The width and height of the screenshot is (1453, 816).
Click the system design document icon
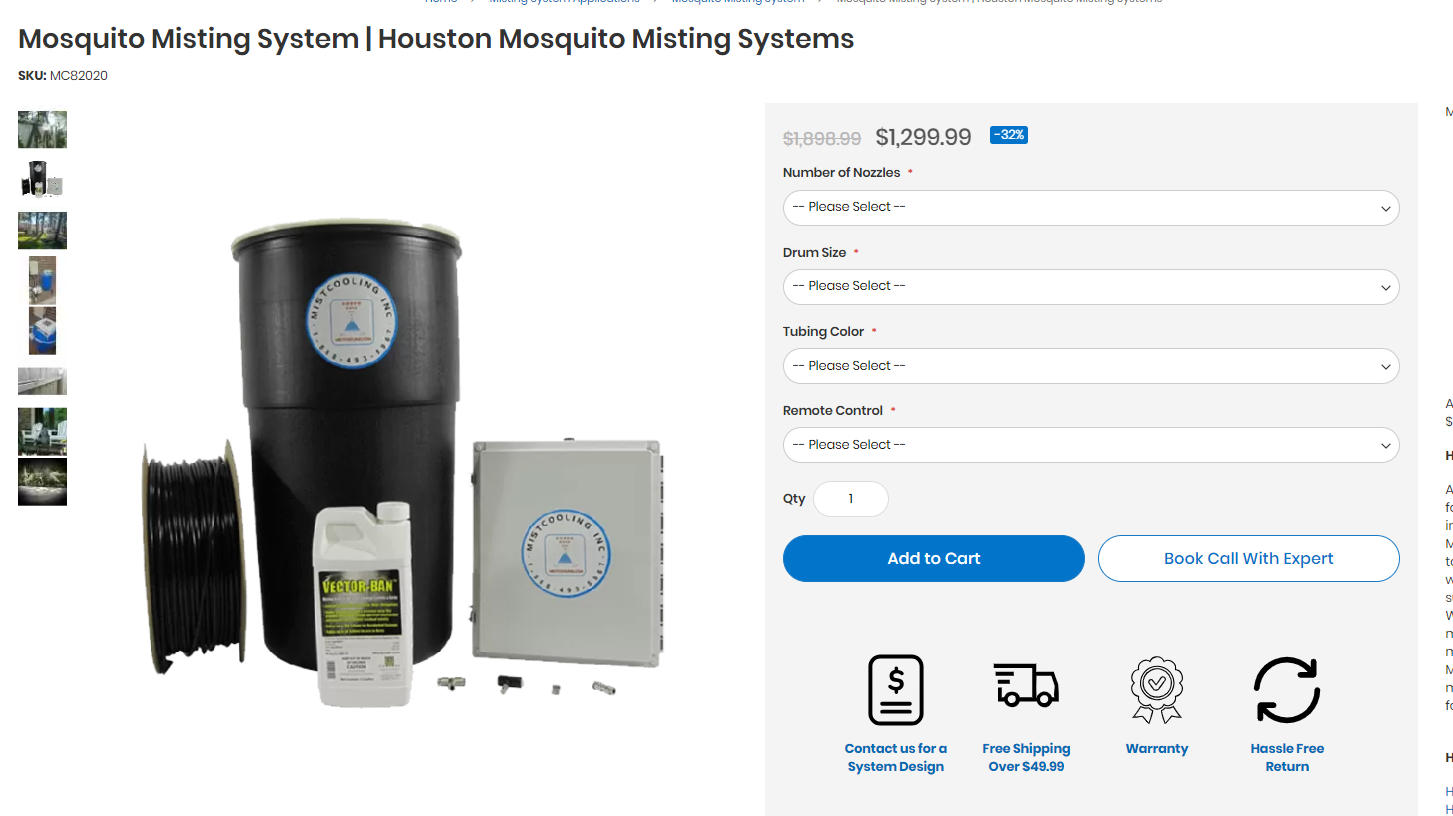tap(895, 690)
